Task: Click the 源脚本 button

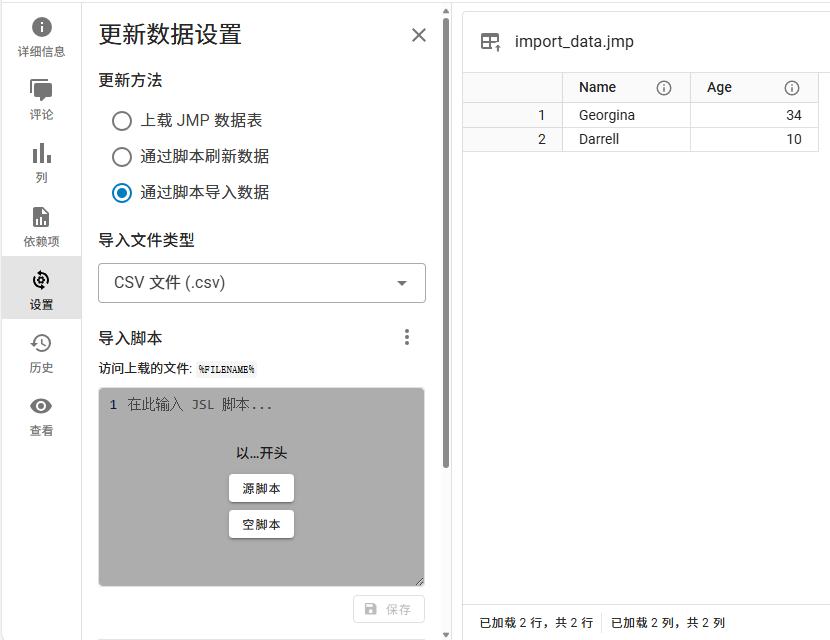Action: tap(261, 488)
